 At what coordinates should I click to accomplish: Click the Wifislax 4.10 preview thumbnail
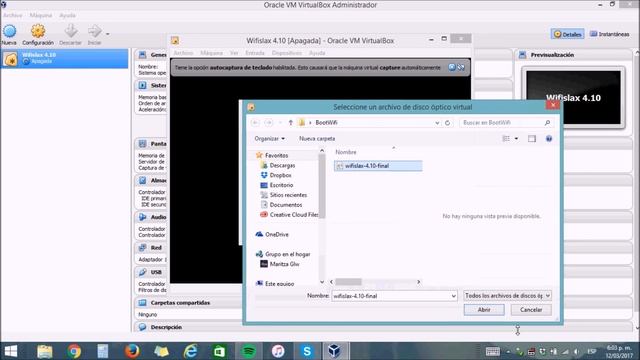573,98
